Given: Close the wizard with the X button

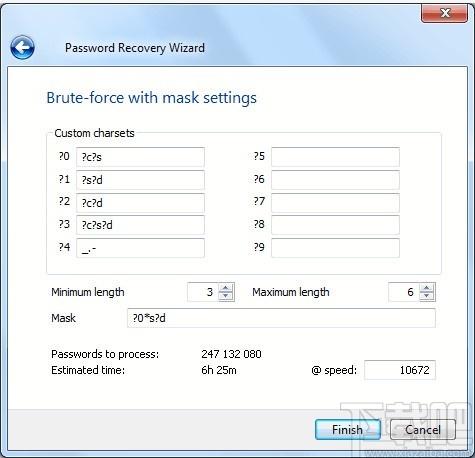Looking at the screenshot, I should click(445, 13).
